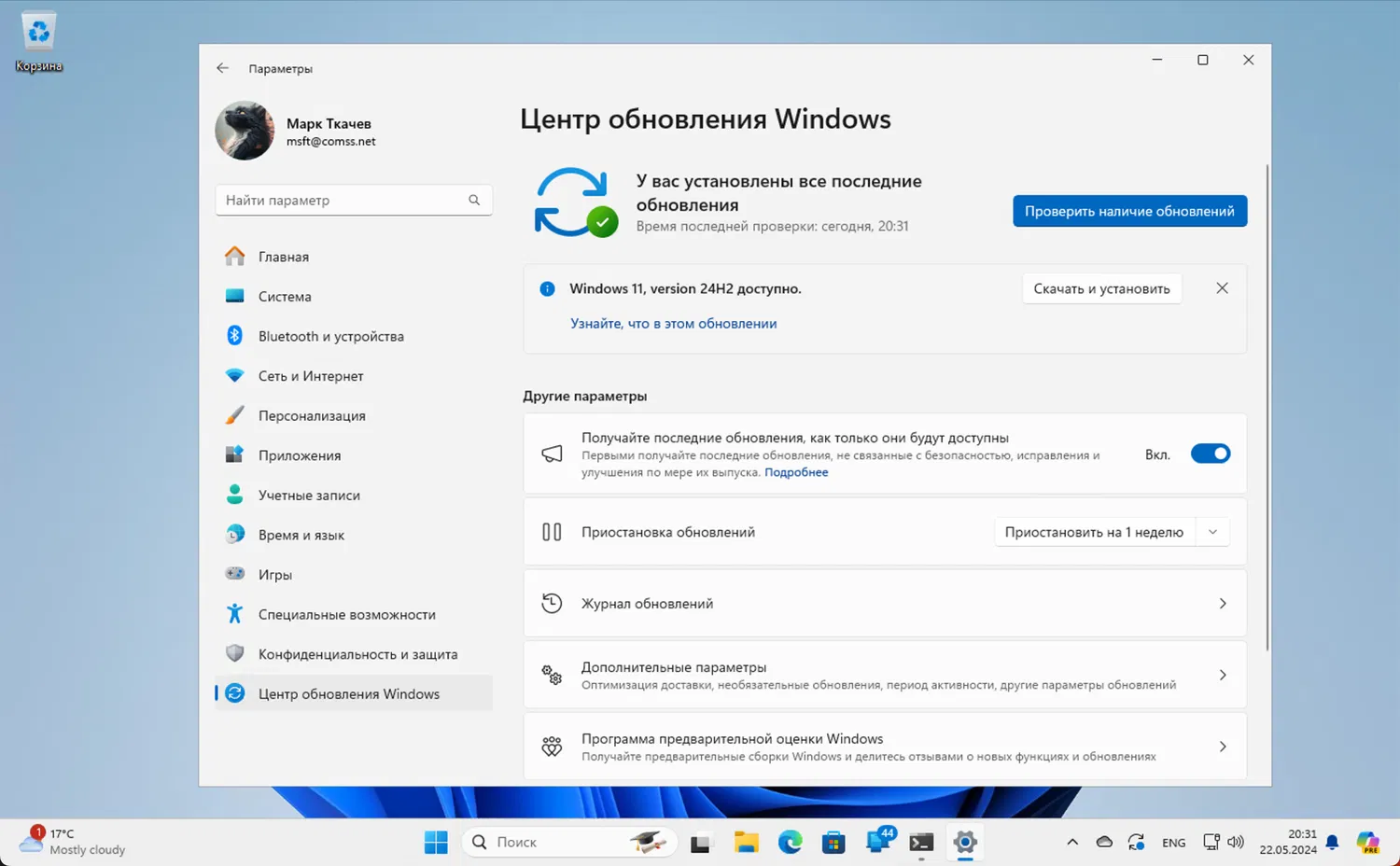Click the megaphone icon for latest updates
Image resolution: width=1400 pixels, height=866 pixels.
[552, 454]
